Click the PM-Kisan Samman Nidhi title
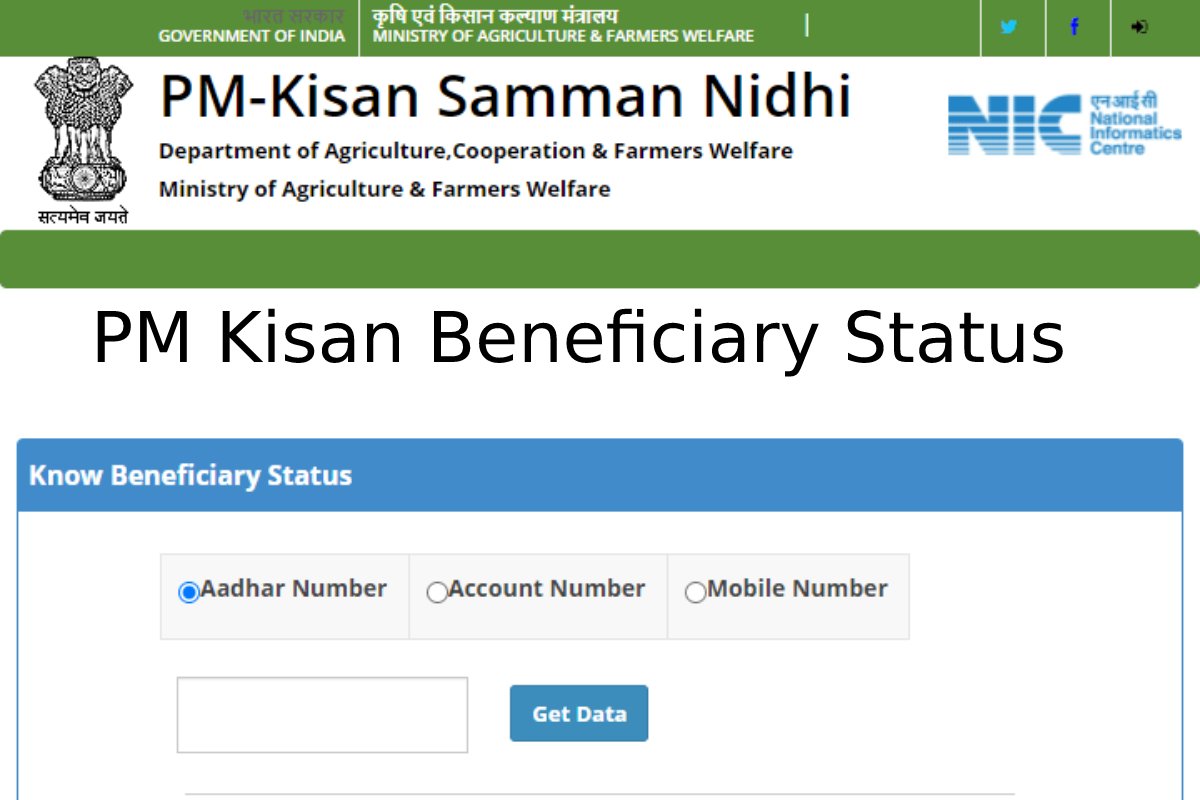 (505, 97)
